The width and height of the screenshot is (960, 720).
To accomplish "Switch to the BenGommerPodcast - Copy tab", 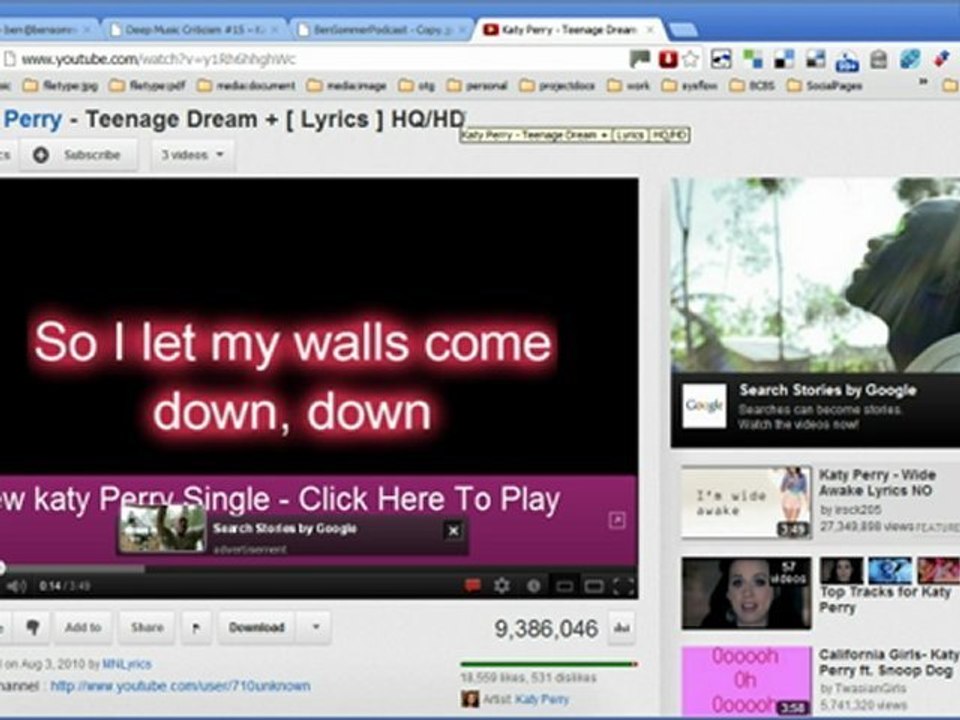I will pos(380,29).
